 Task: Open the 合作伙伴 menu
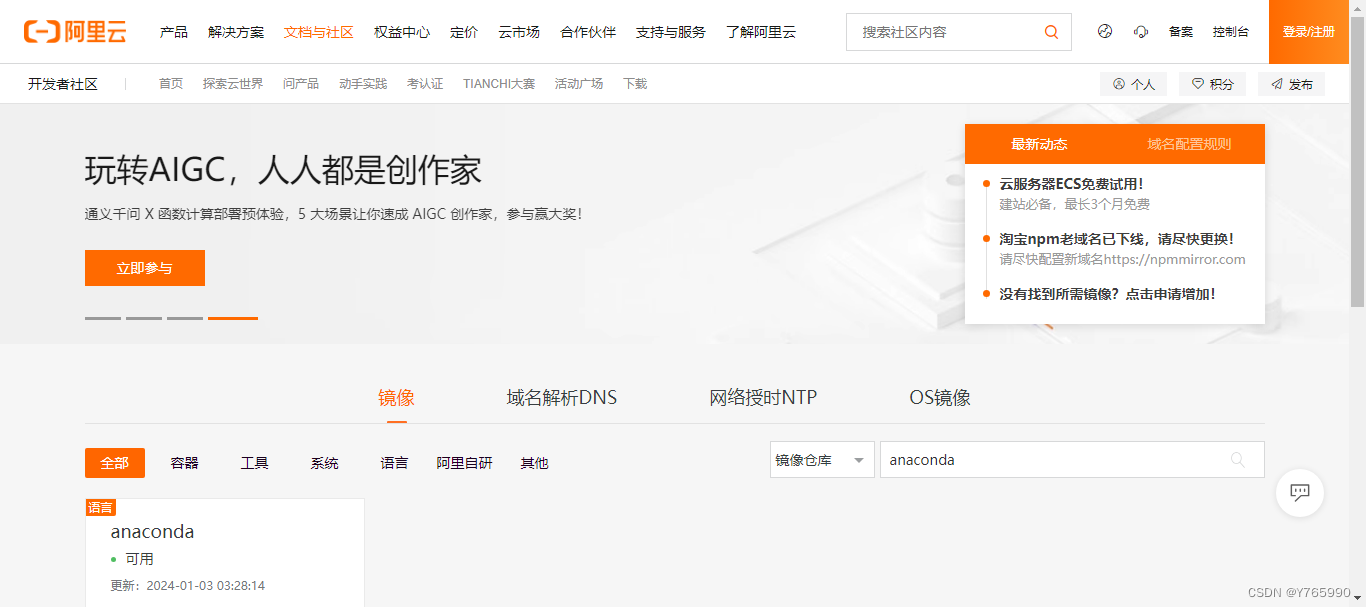(x=588, y=32)
